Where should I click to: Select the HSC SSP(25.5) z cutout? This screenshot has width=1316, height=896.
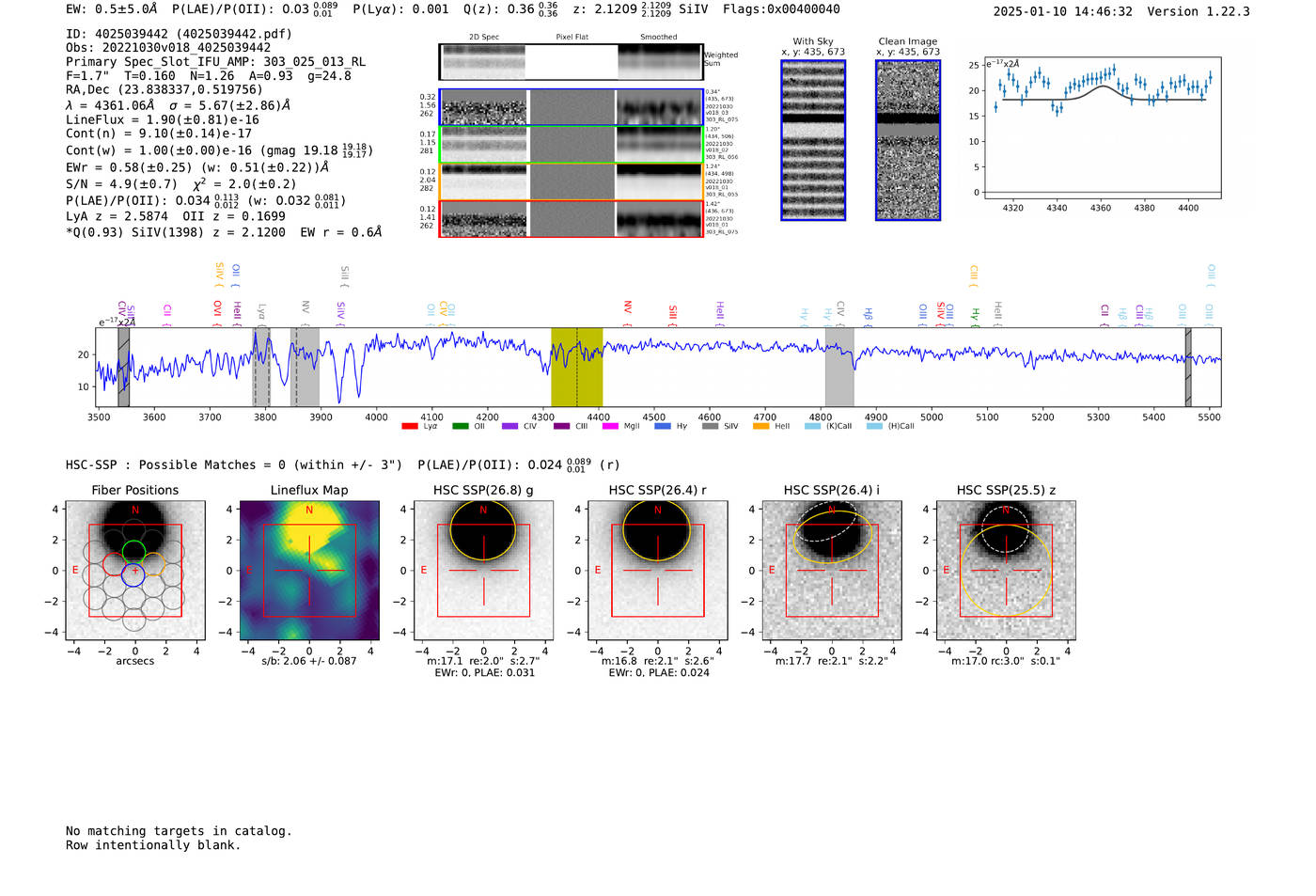click(1006, 570)
